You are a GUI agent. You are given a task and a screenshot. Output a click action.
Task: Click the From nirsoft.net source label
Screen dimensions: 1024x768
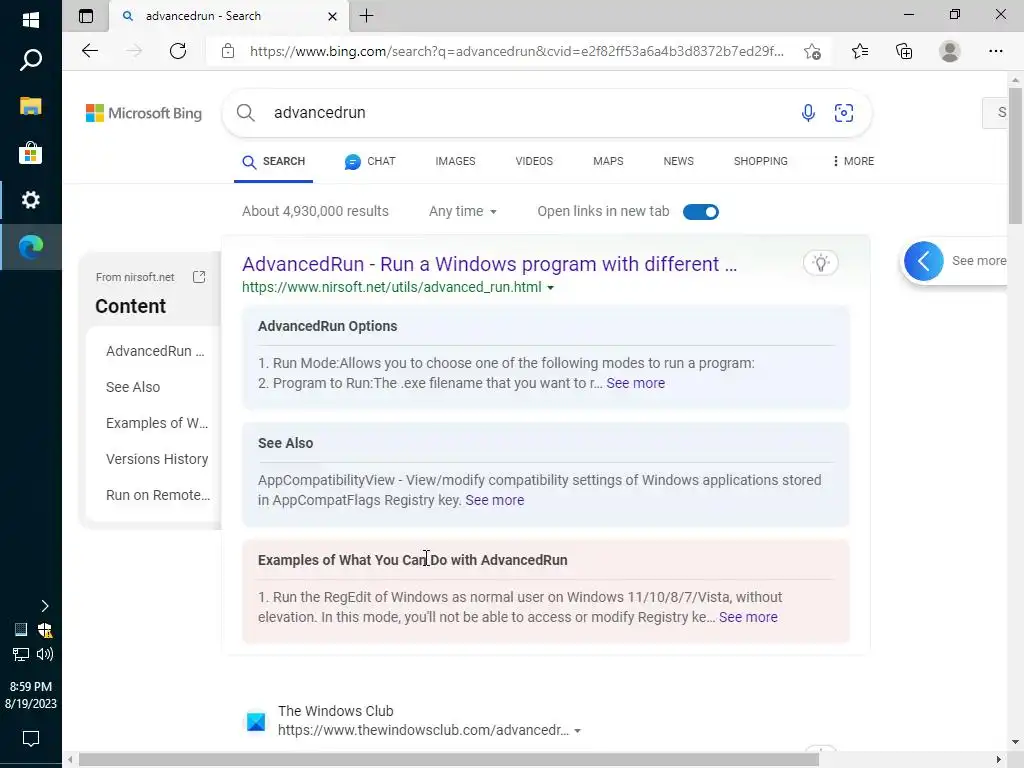tap(135, 277)
